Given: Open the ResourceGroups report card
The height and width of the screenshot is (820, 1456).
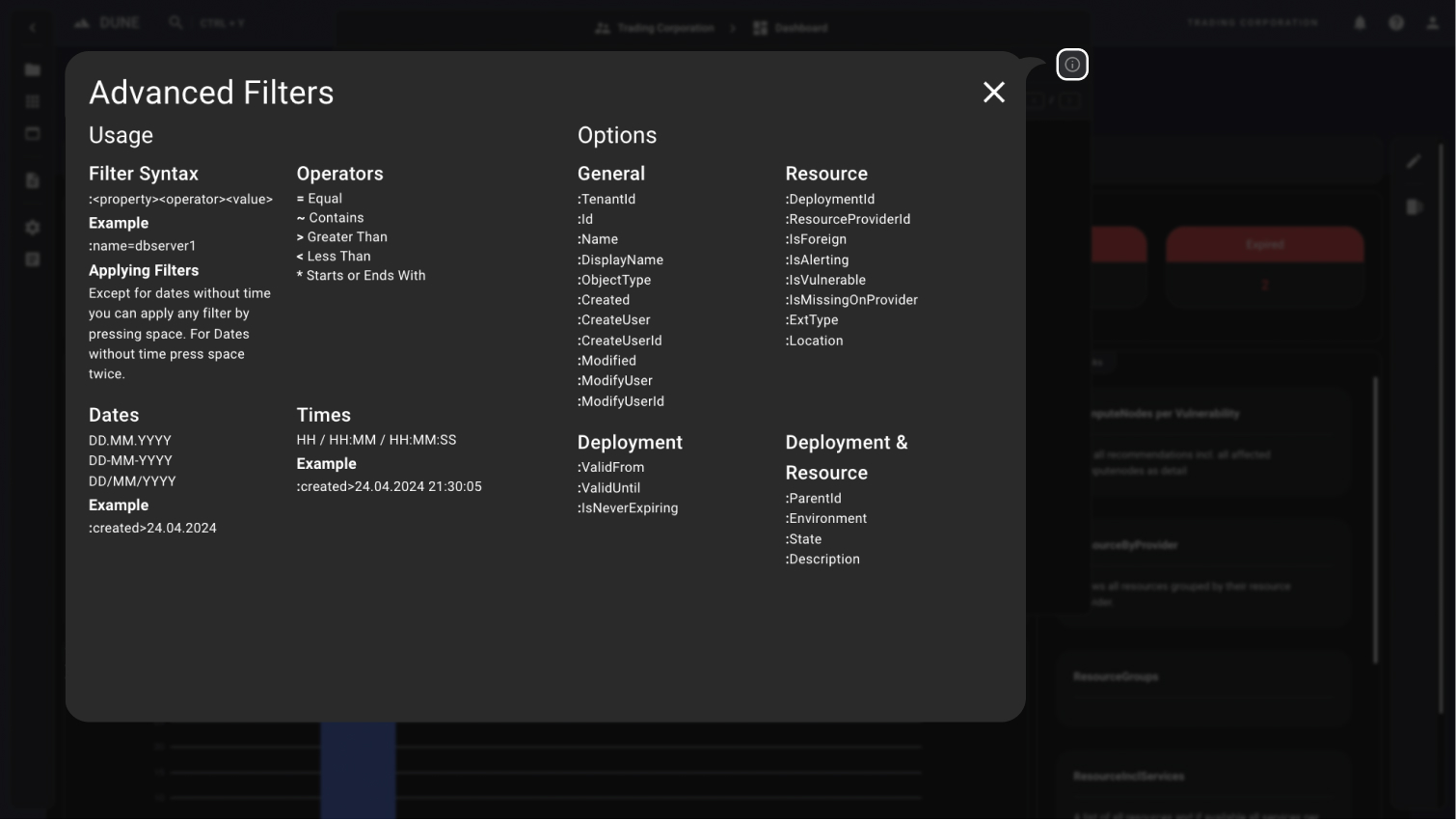Looking at the screenshot, I should (x=1200, y=687).
